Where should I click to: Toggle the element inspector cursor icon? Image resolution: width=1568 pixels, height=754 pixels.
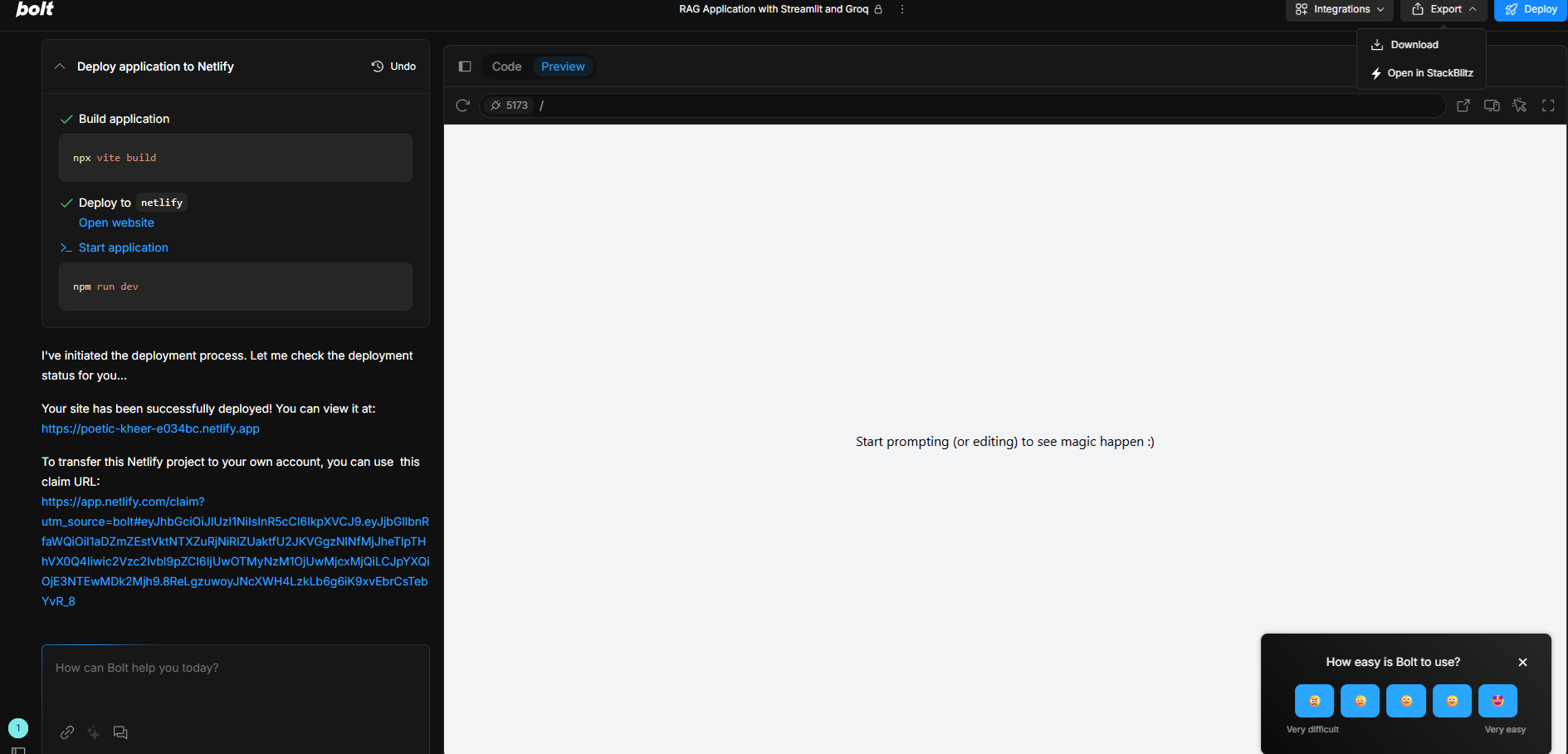click(1520, 105)
